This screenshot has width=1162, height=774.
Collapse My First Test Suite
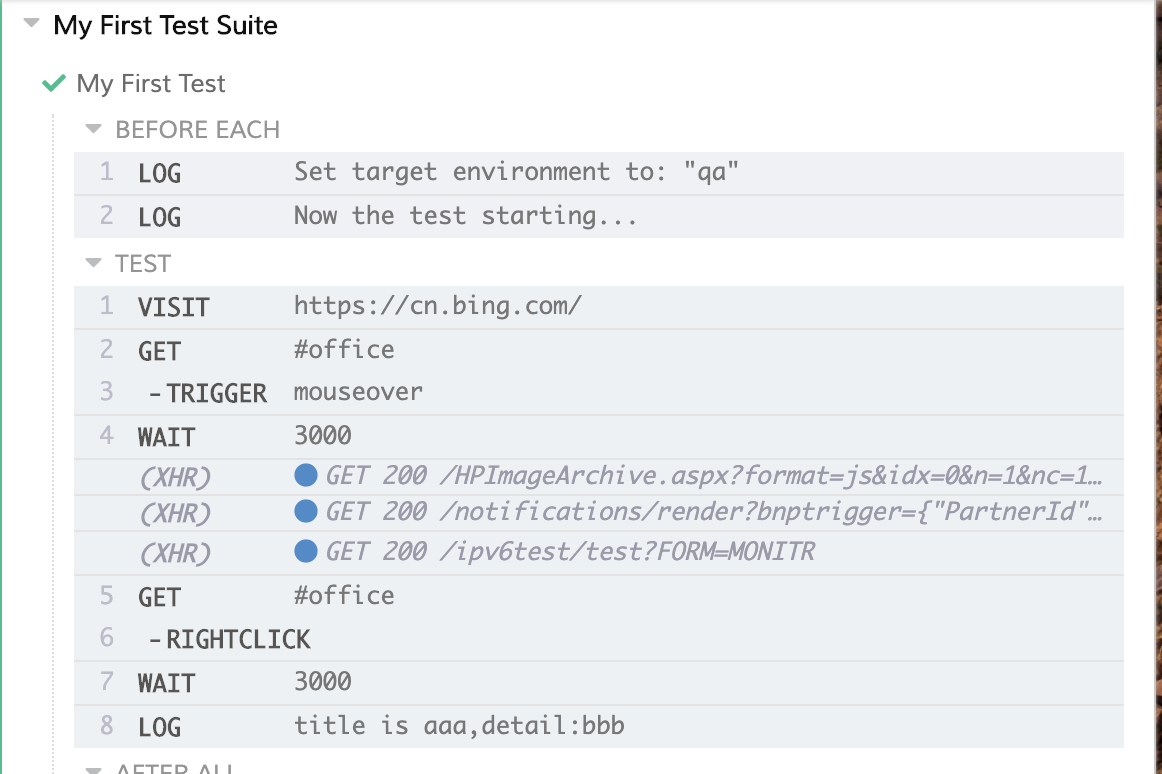pyautogui.click(x=32, y=24)
